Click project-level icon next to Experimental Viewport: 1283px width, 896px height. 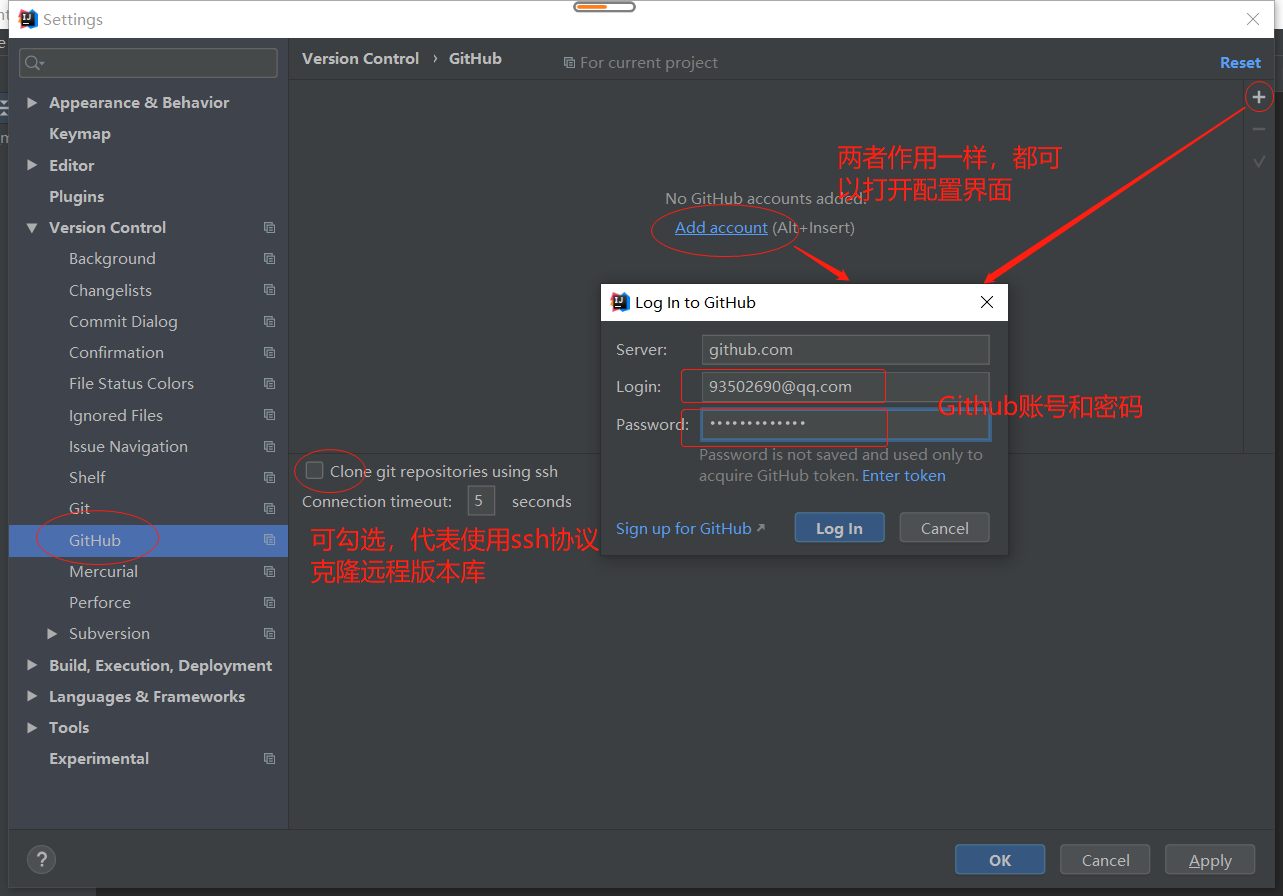[269, 758]
